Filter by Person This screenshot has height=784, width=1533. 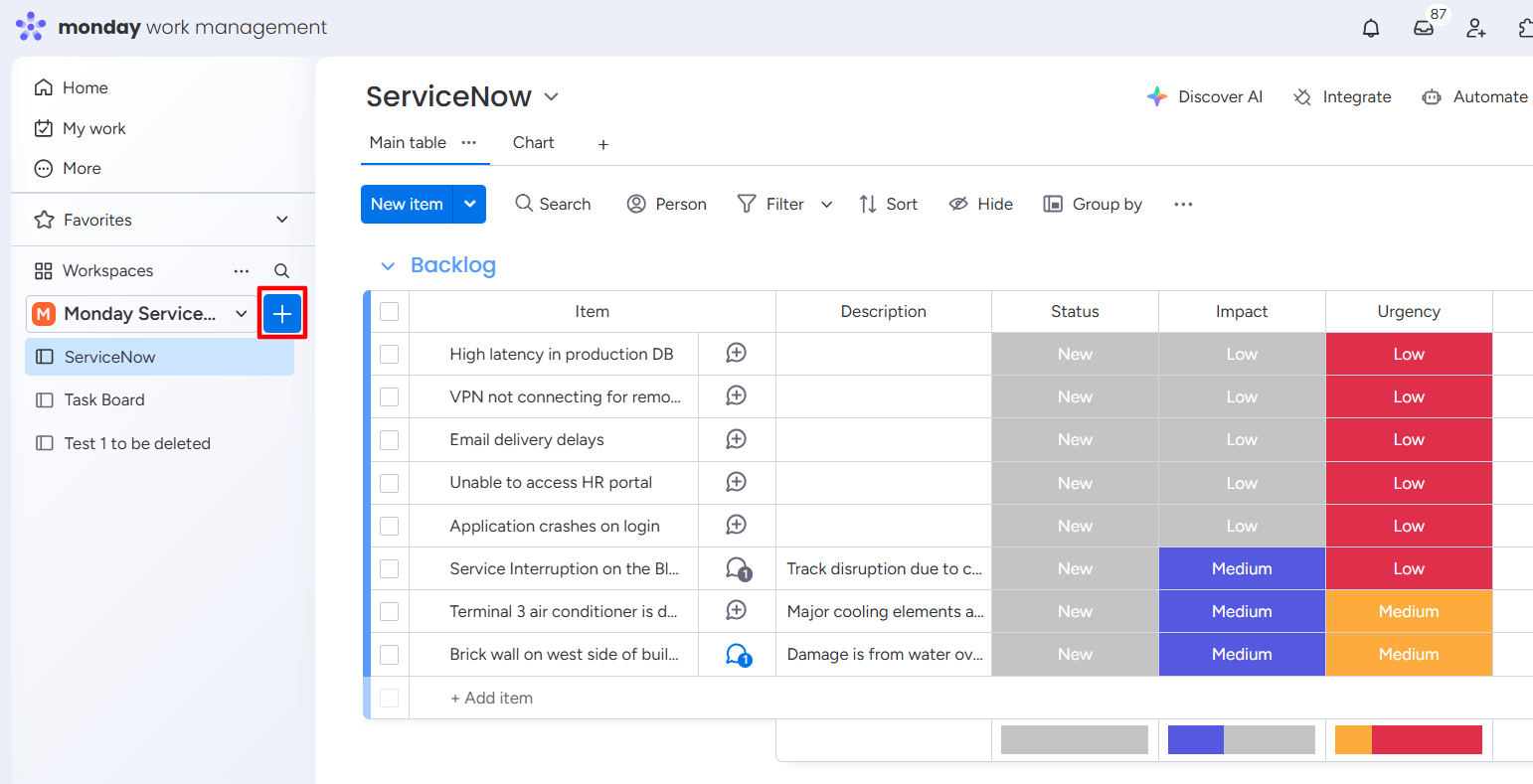[x=667, y=204]
